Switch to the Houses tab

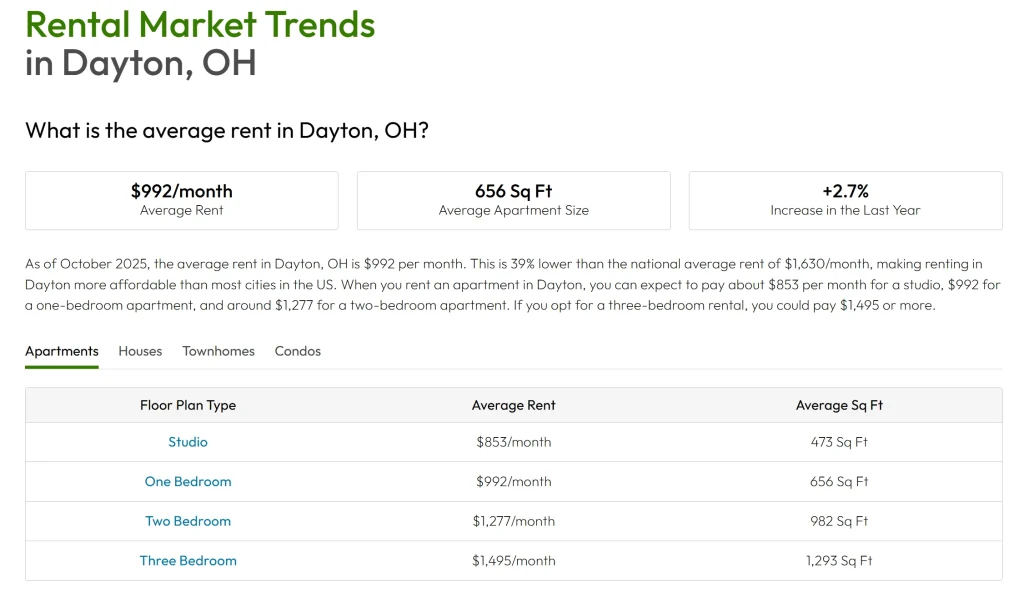pyautogui.click(x=140, y=351)
